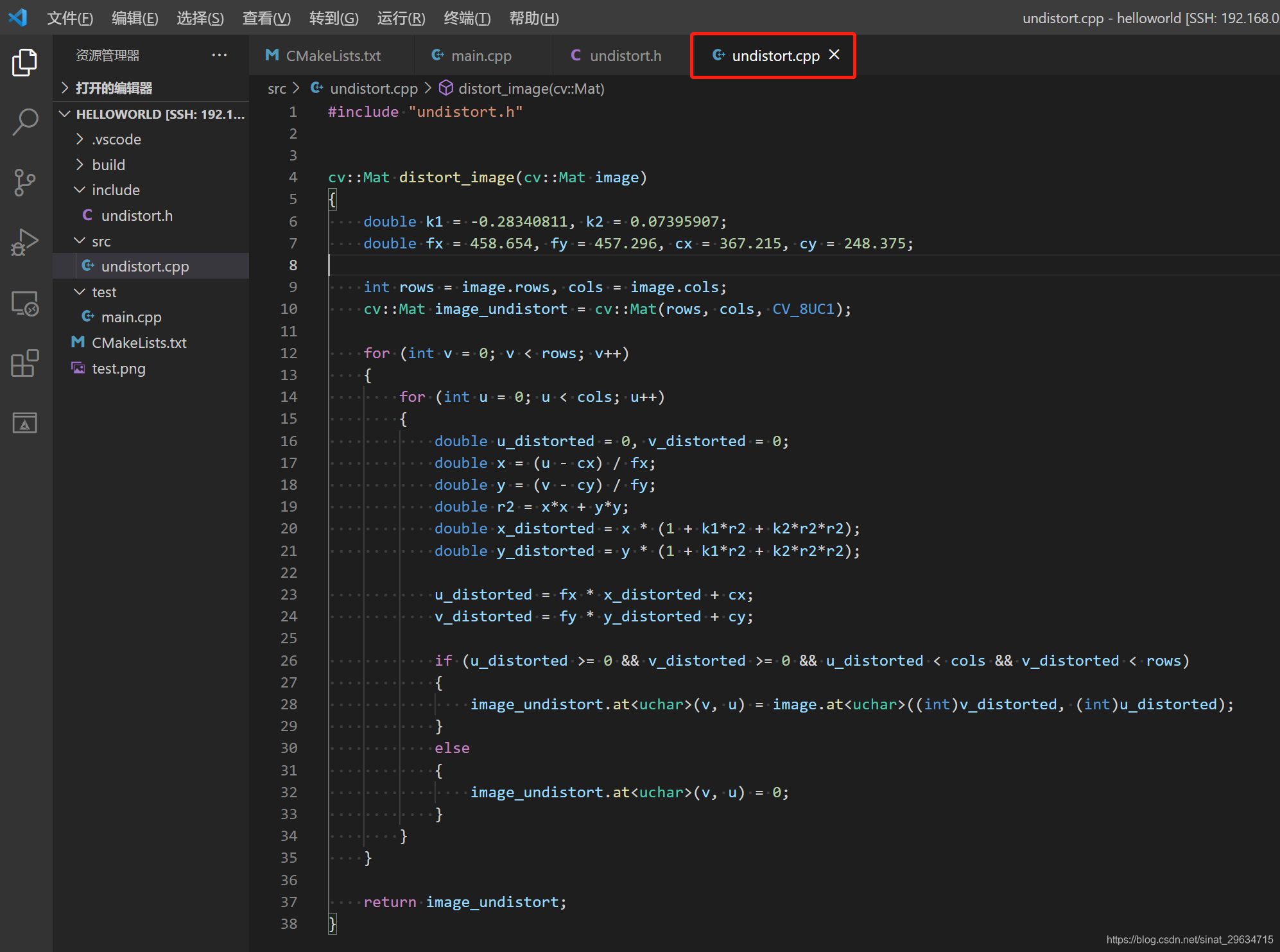Open the Source Control view
The image size is (1280, 952).
click(24, 182)
